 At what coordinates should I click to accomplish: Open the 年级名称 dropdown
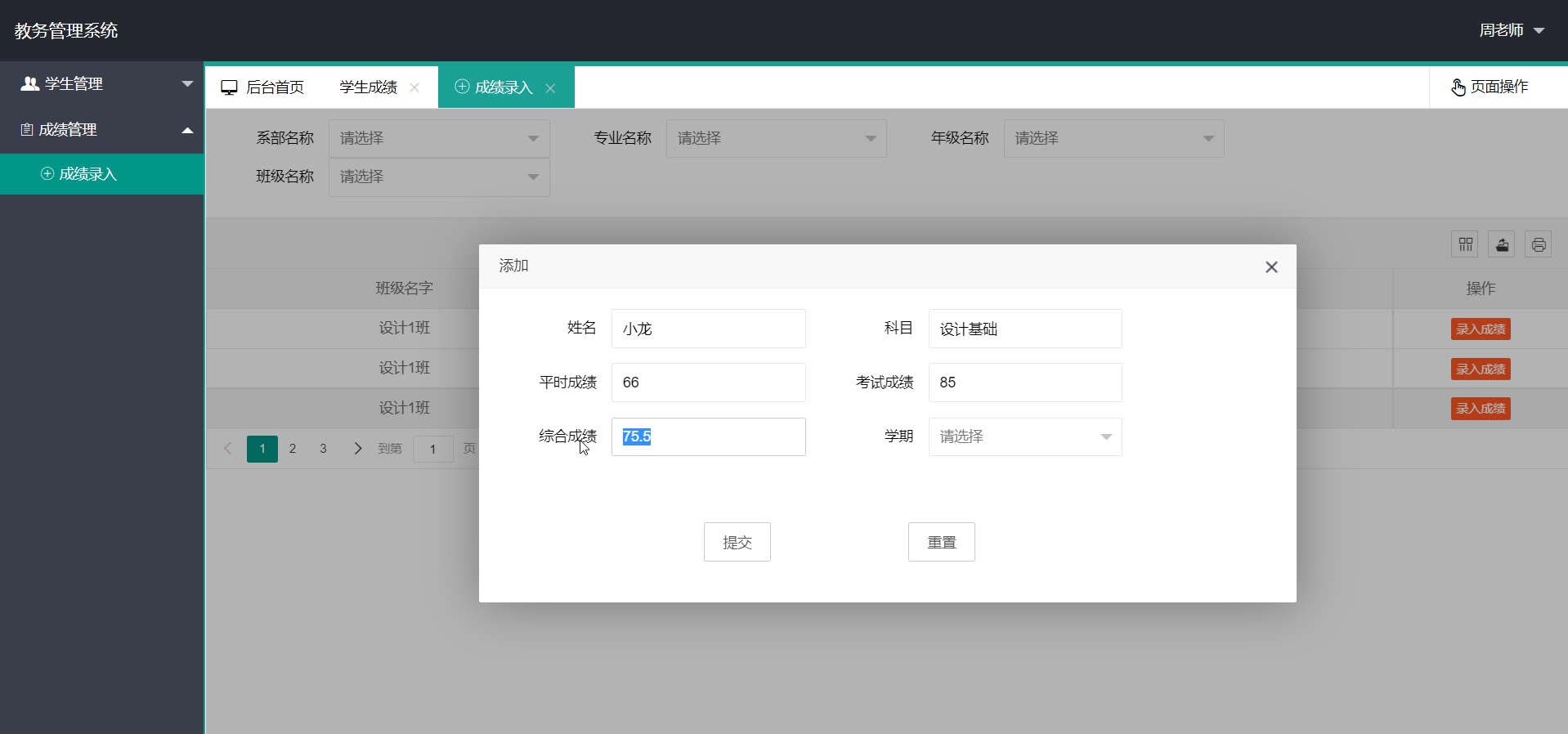coord(1113,139)
